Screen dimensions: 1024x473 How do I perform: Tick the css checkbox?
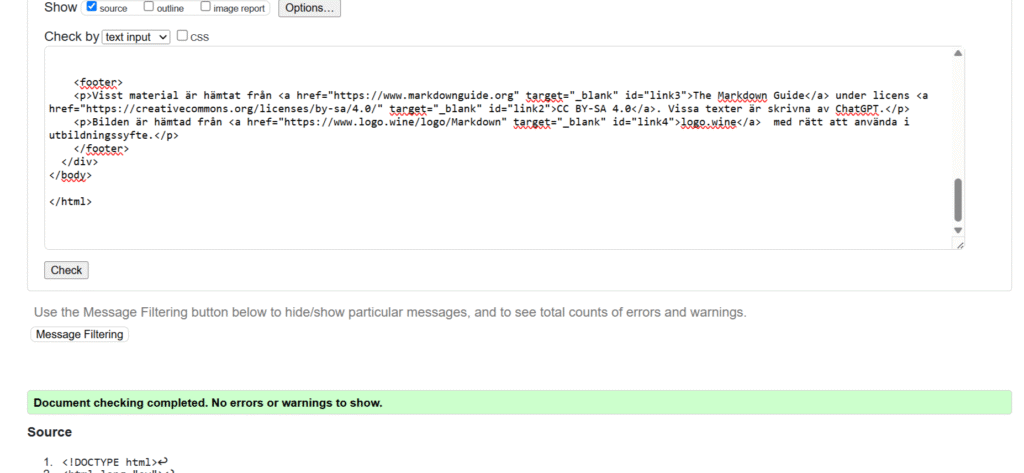click(182, 36)
